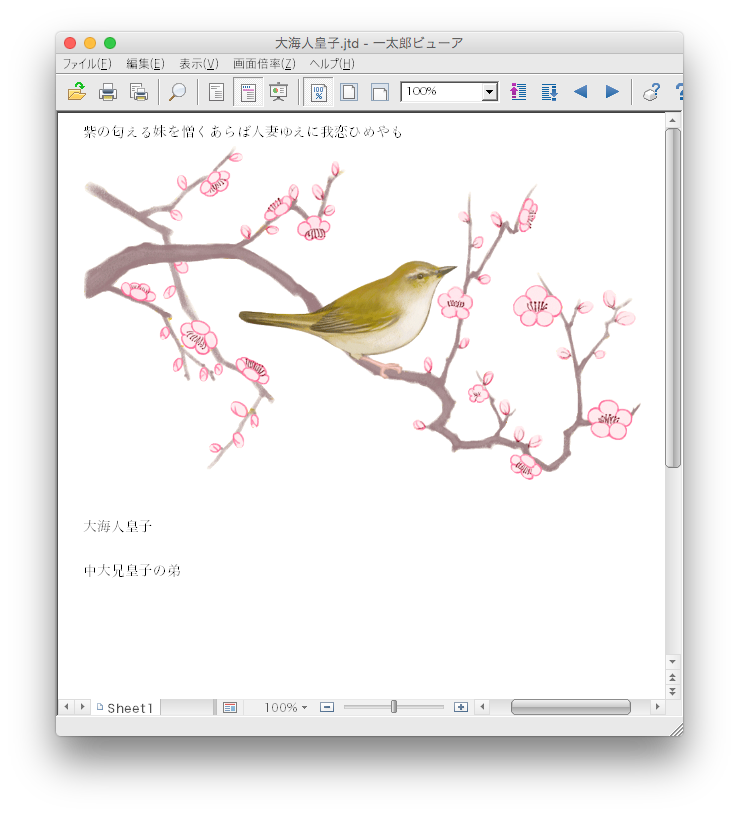
Task: Open the 100% zoom combo box dropdown
Action: pos(489,92)
